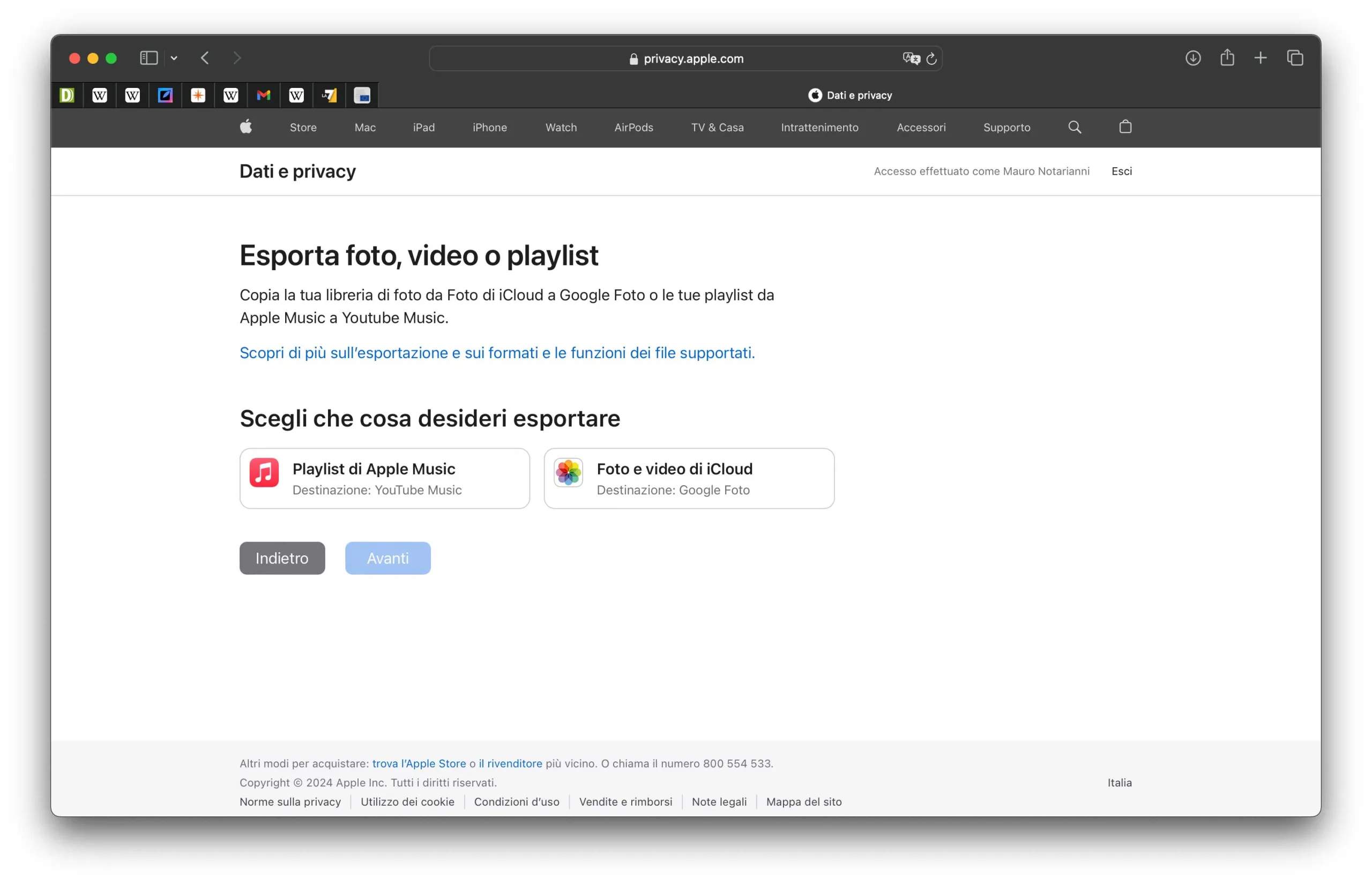Click the address bar to edit URL
The width and height of the screenshot is (1372, 884).
[686, 58]
